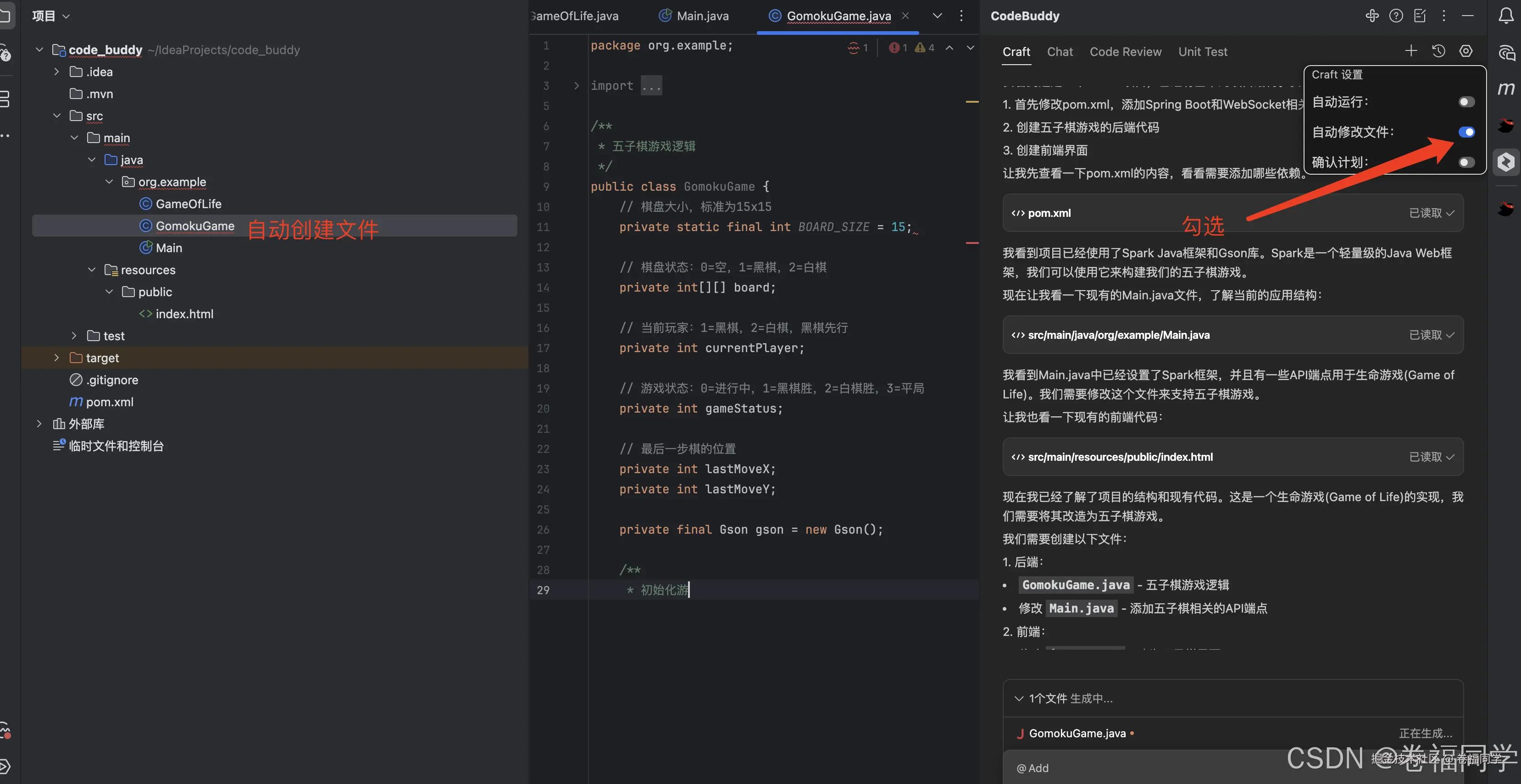This screenshot has width=1521, height=784.
Task: Select index.html in the project tree
Action: (x=184, y=314)
